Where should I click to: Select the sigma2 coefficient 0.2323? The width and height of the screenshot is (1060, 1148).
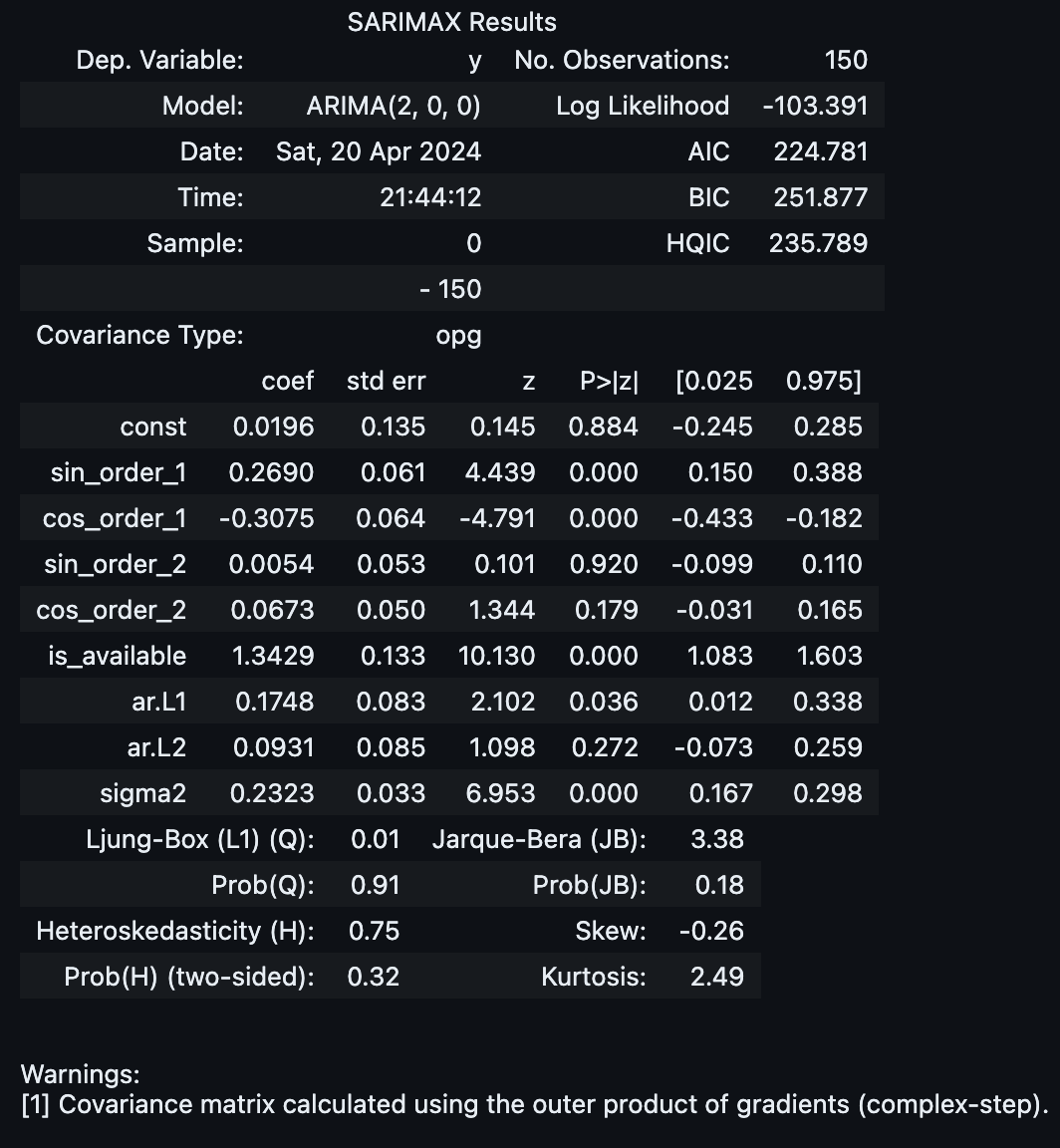(x=272, y=793)
